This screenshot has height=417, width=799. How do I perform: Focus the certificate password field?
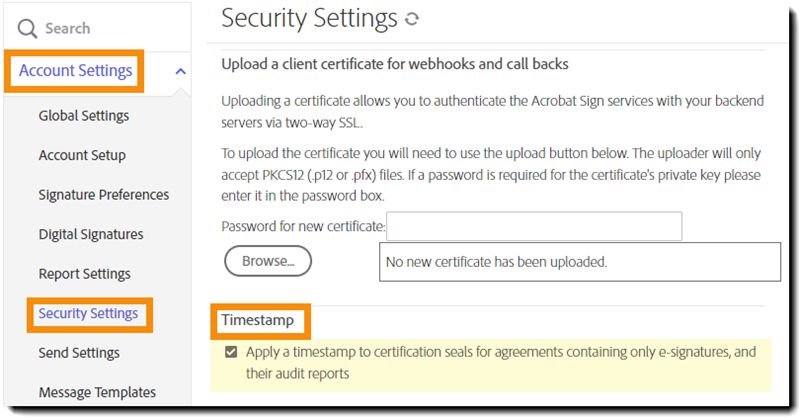[534, 226]
